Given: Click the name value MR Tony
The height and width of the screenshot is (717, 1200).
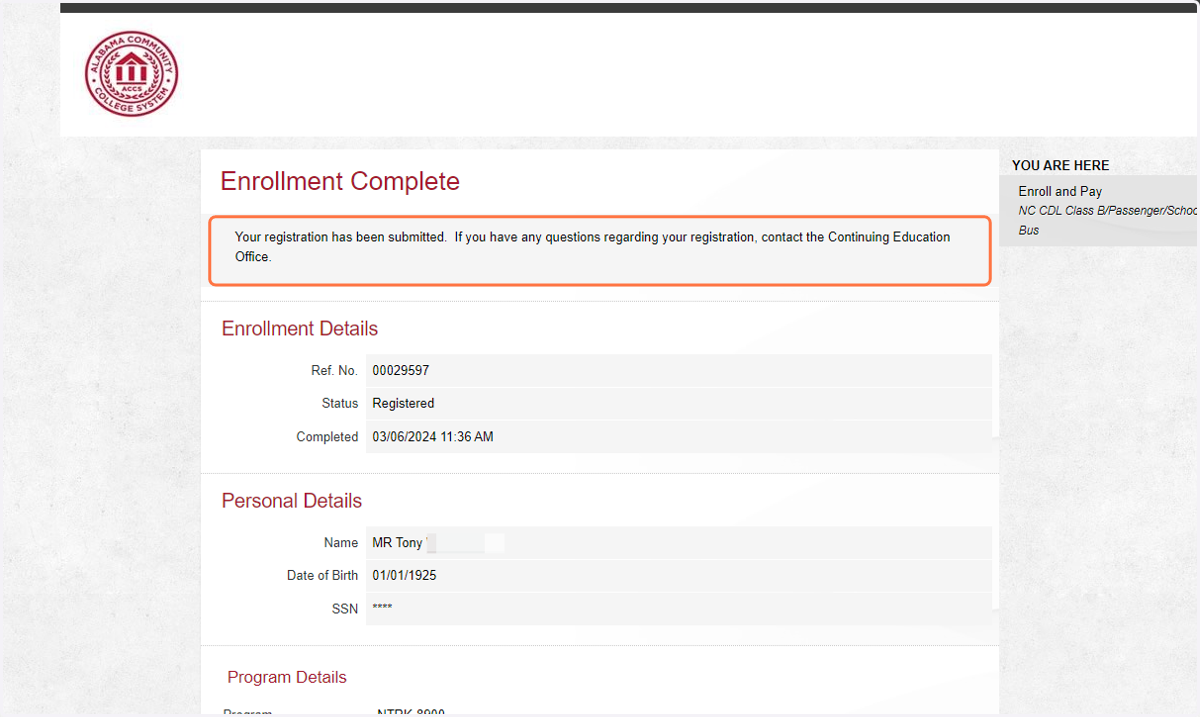Looking at the screenshot, I should 397,543.
